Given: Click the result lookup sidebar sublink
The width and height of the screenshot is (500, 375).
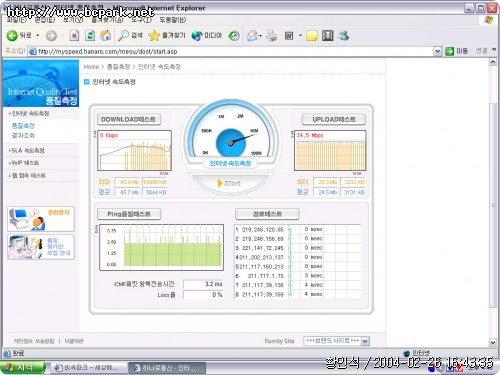Looking at the screenshot, I should (23, 135).
